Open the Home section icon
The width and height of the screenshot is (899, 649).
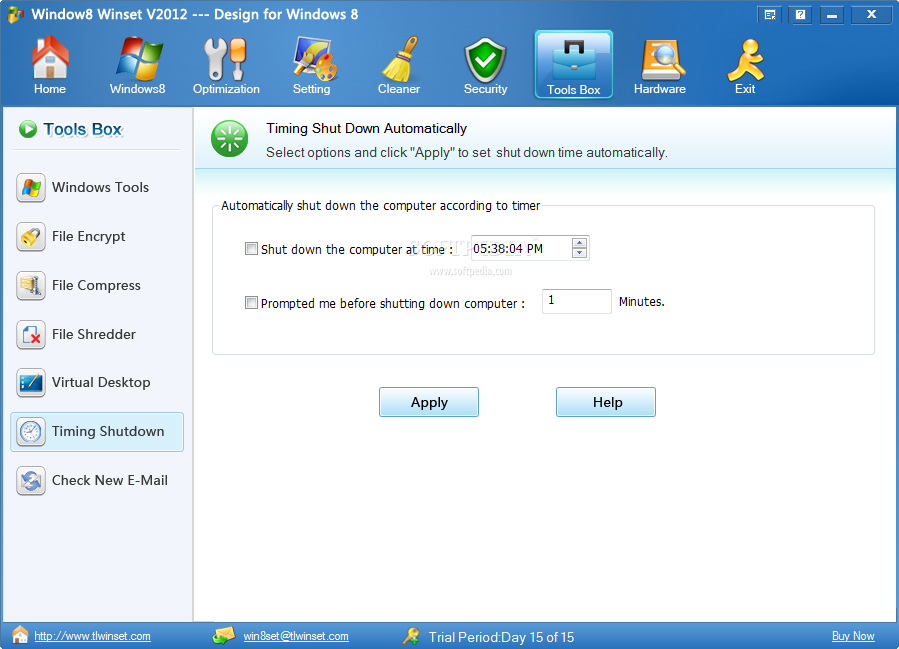[x=50, y=57]
